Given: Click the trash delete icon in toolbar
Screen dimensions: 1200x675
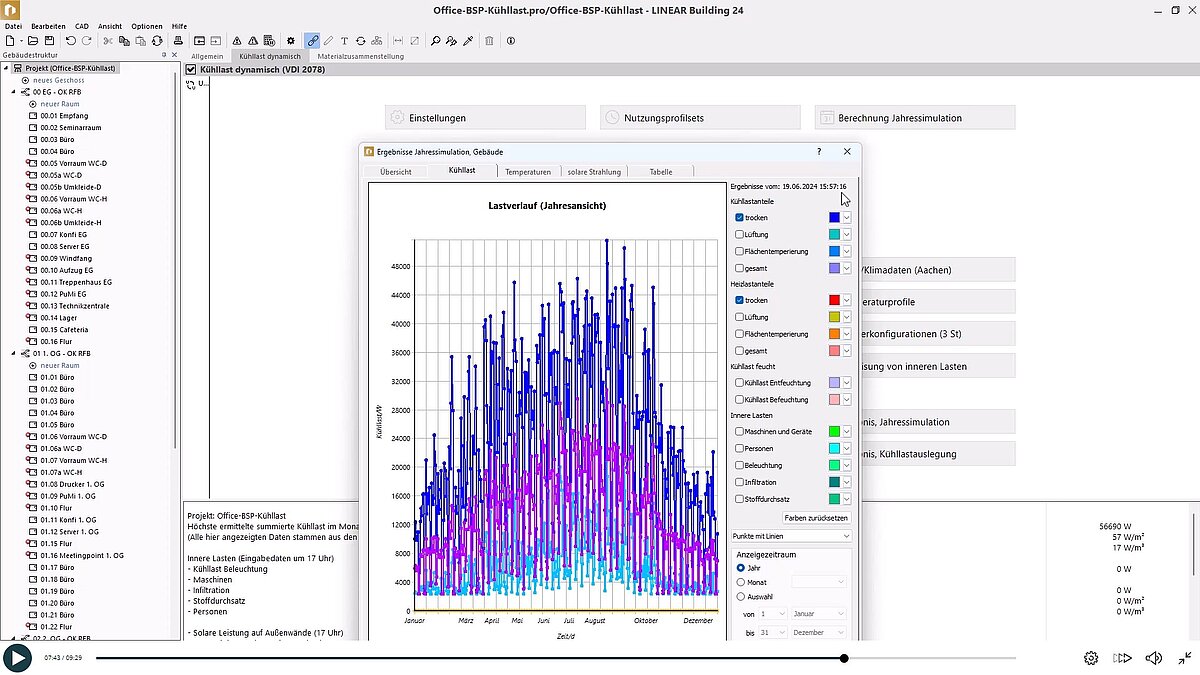Looking at the screenshot, I should tap(489, 41).
